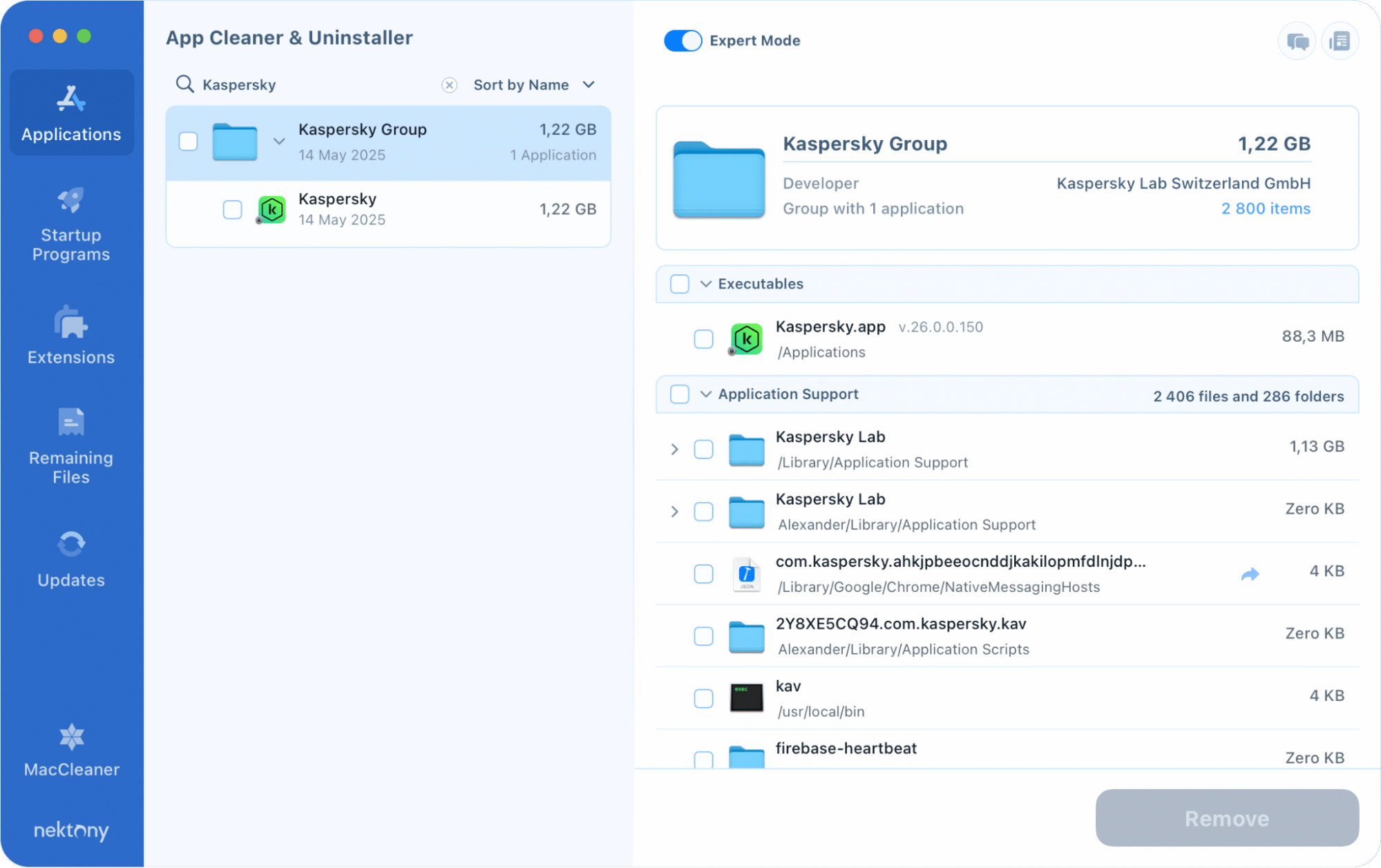Open the feedback chat icon
This screenshot has height=868, width=1381.
1297,41
